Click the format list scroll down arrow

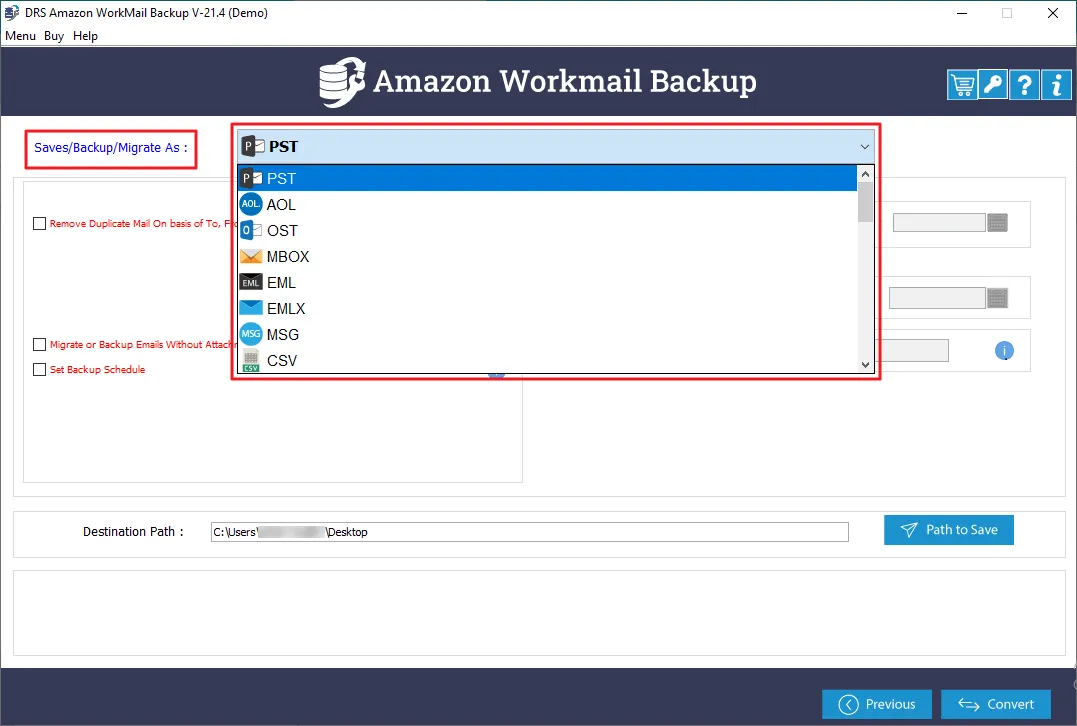coord(865,365)
